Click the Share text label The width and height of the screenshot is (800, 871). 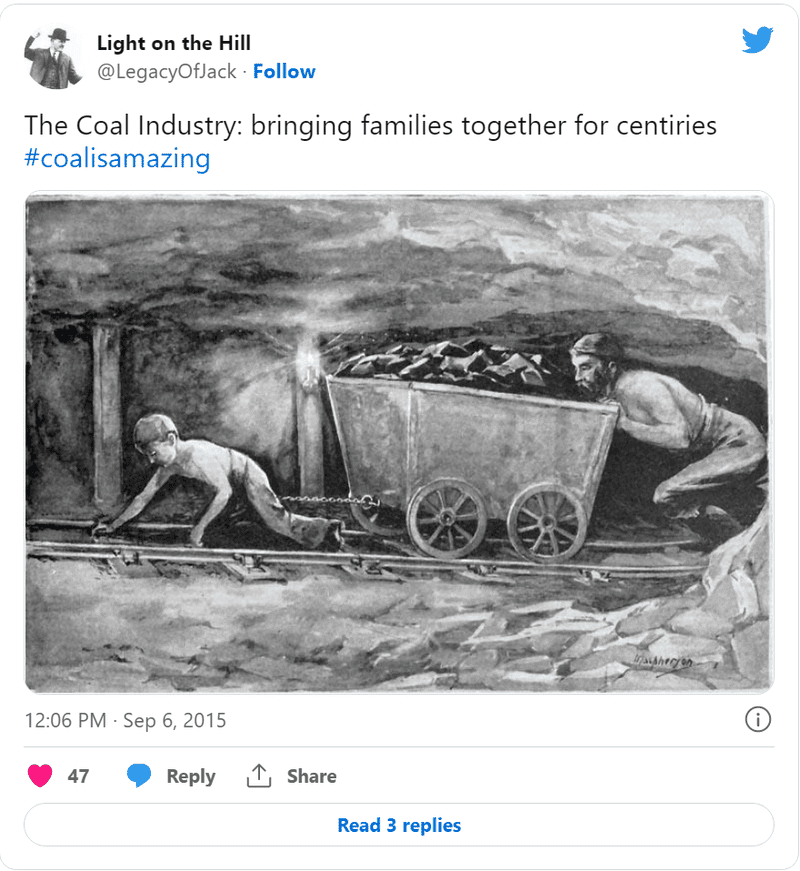click(x=312, y=776)
